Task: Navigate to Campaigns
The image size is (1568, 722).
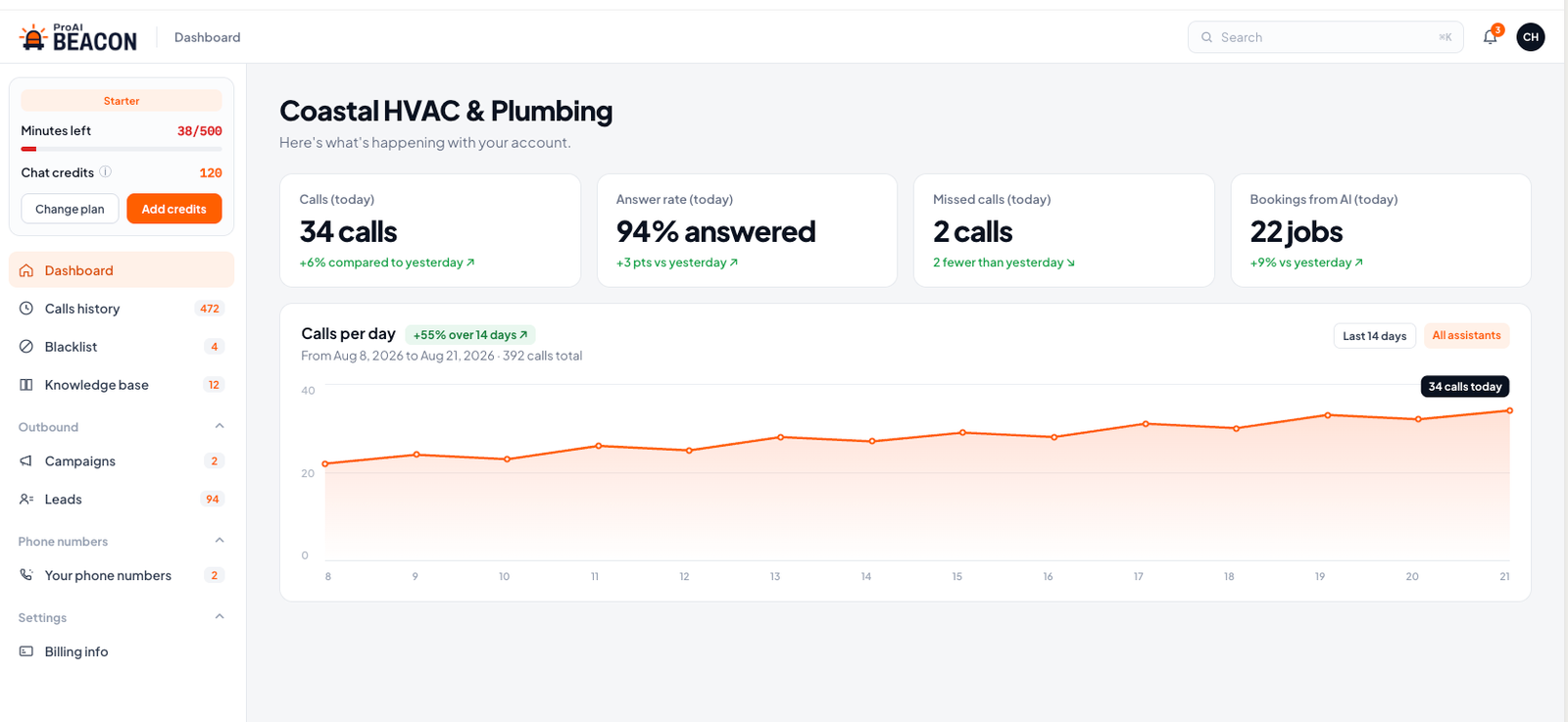Action: click(x=122, y=461)
